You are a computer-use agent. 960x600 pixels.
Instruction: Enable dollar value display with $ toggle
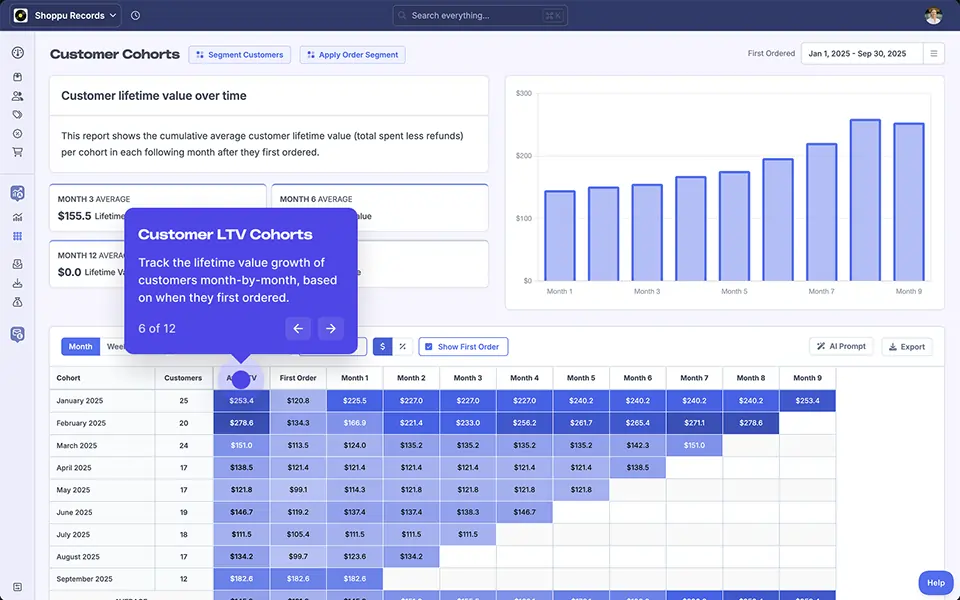[383, 347]
